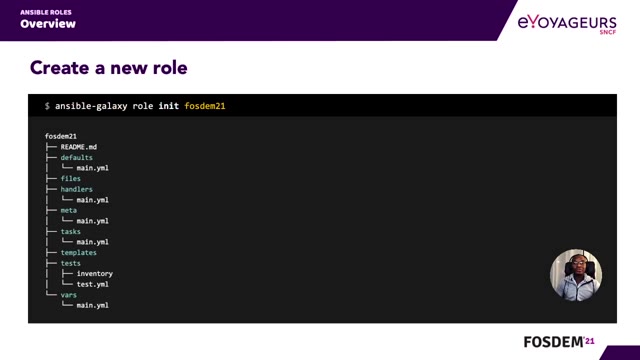Select main.yml inside the handlers folder

pyautogui.click(x=93, y=200)
